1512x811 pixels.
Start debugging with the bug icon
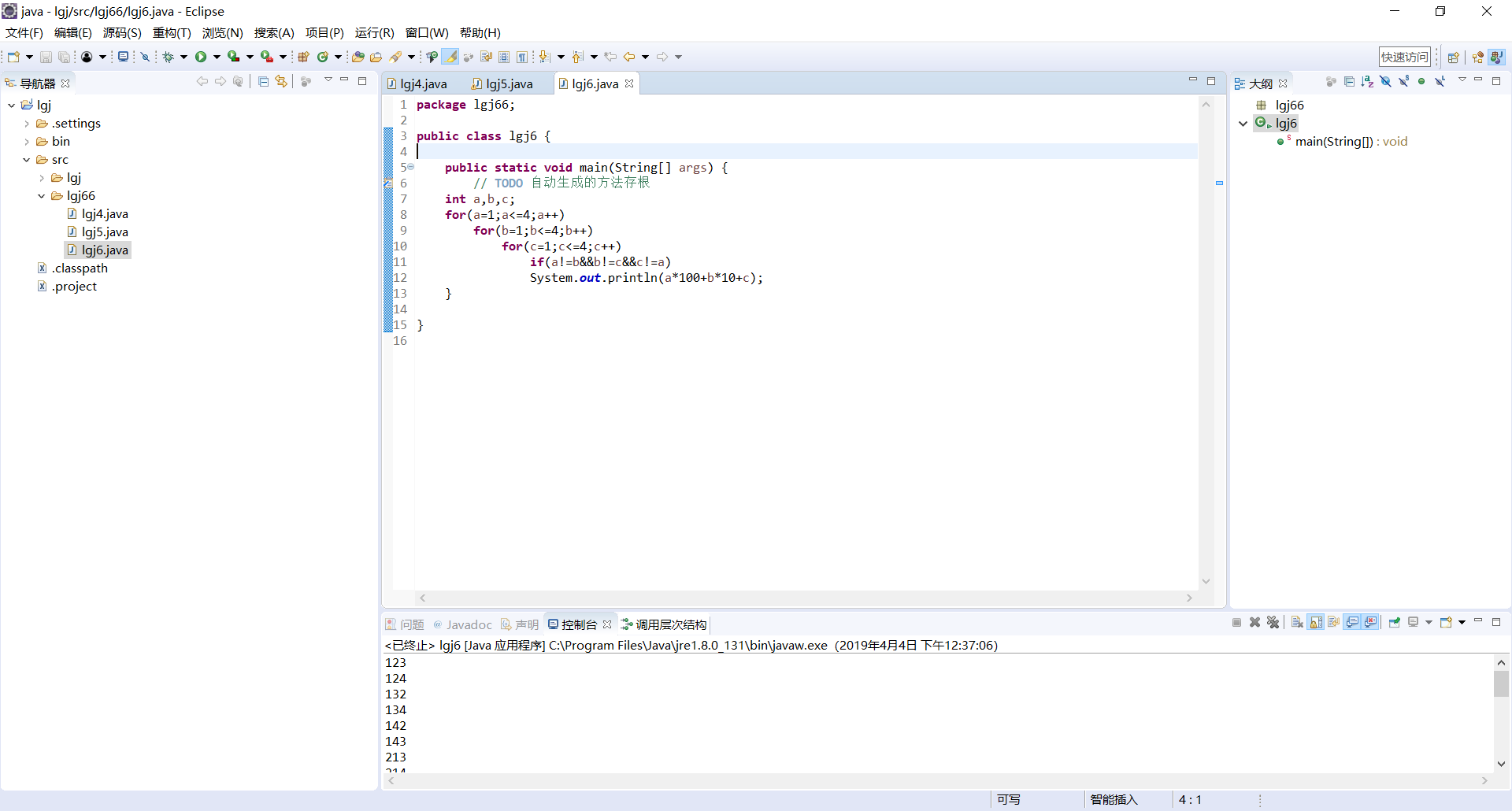168,57
